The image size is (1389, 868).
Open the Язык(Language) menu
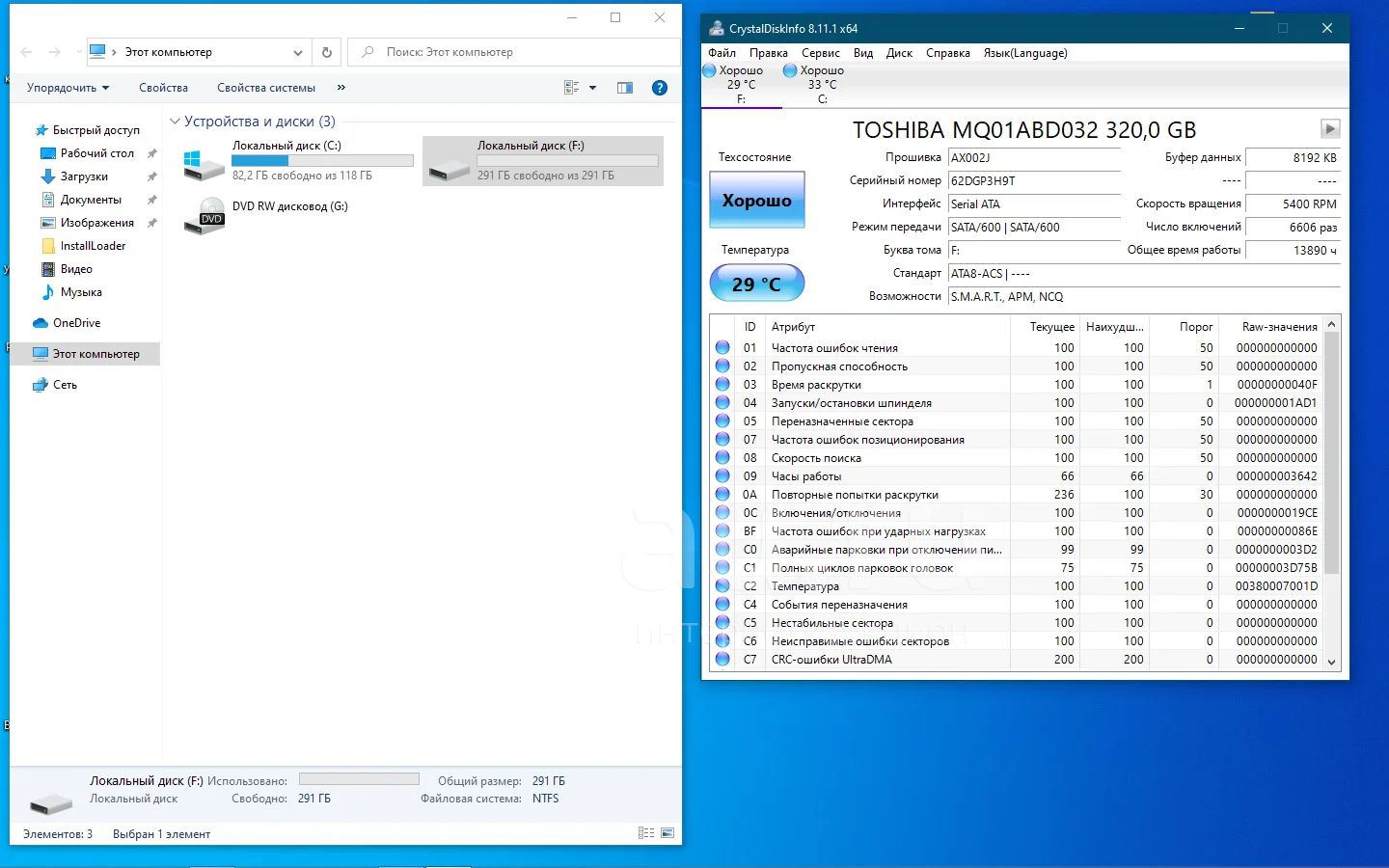1025,53
